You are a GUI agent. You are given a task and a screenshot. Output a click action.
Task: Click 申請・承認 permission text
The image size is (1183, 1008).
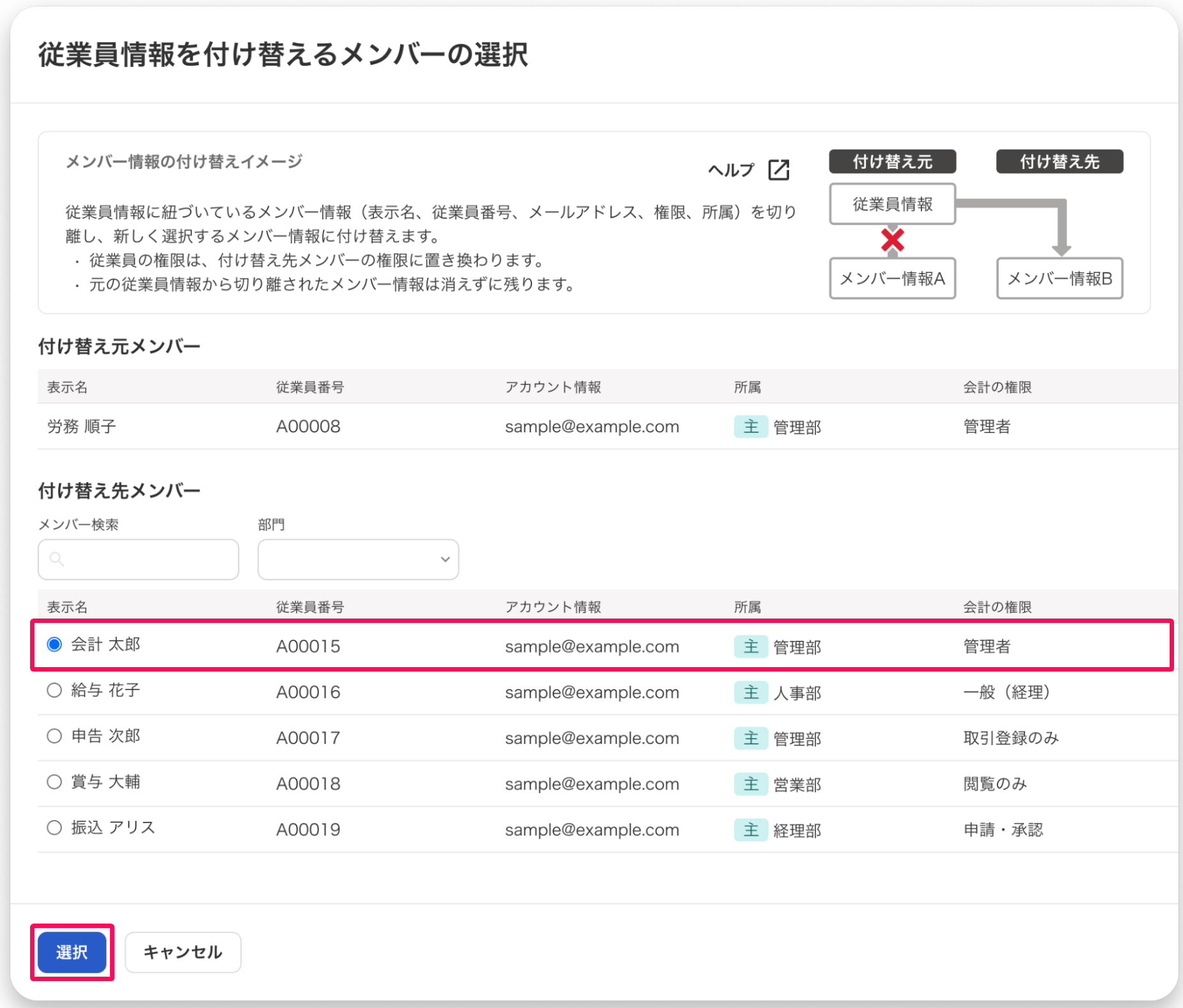[x=1003, y=830]
